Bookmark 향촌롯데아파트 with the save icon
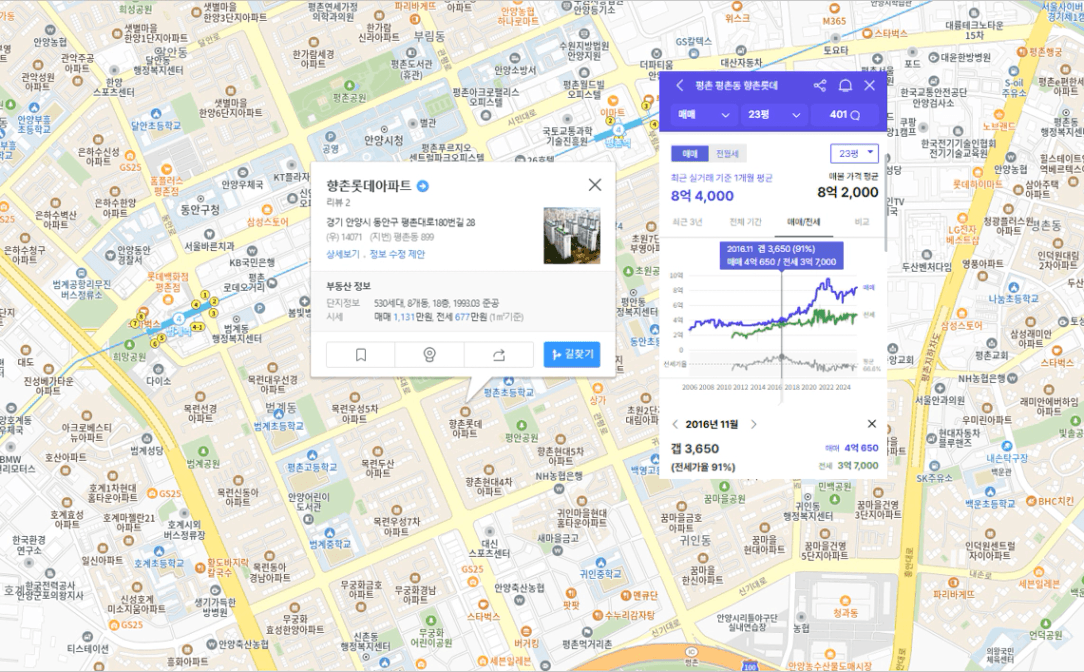This screenshot has width=1084, height=672. [x=360, y=355]
